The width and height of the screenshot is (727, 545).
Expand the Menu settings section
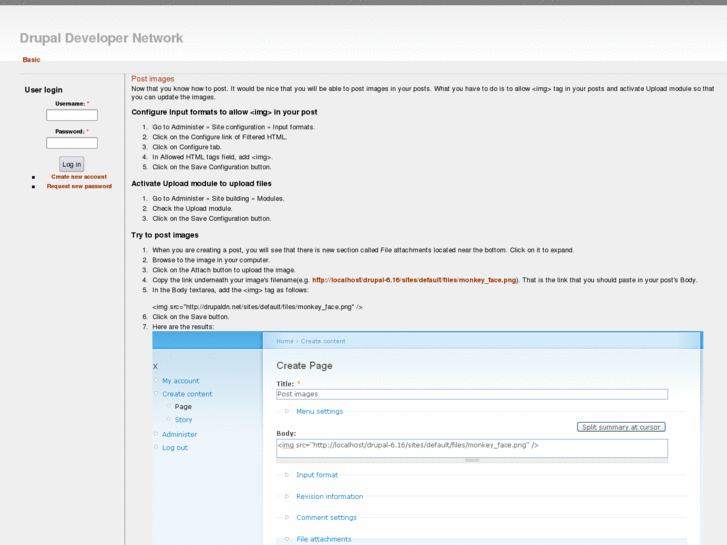pos(319,411)
